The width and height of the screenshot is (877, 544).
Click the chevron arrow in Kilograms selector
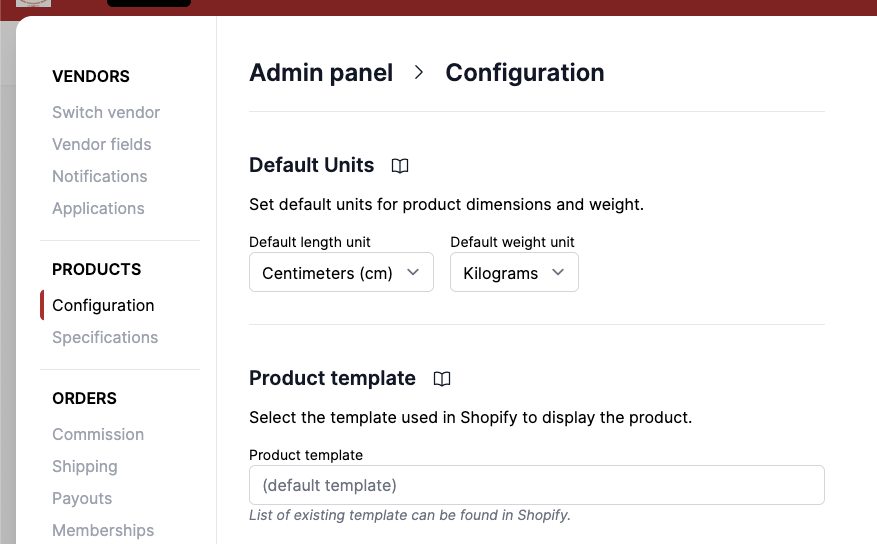pos(558,272)
